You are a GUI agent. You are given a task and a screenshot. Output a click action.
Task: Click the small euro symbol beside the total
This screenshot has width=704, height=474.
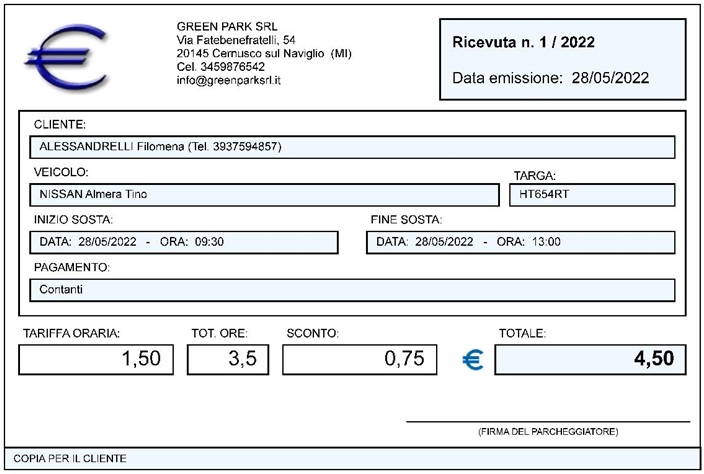click(x=473, y=361)
